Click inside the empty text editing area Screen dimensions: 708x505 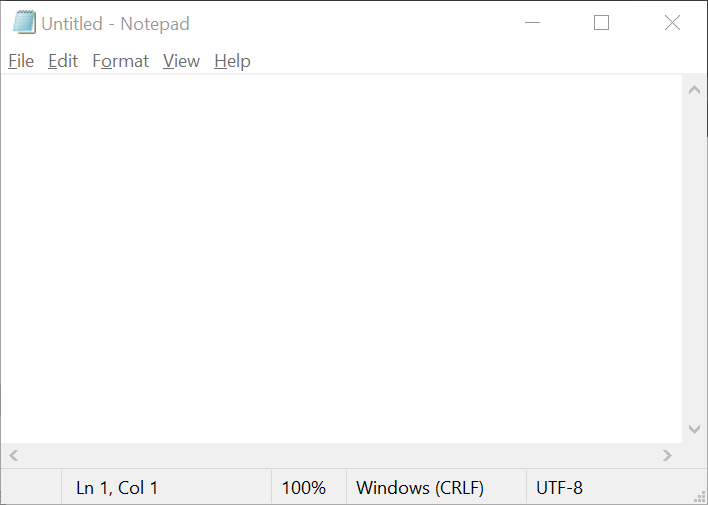[341, 259]
